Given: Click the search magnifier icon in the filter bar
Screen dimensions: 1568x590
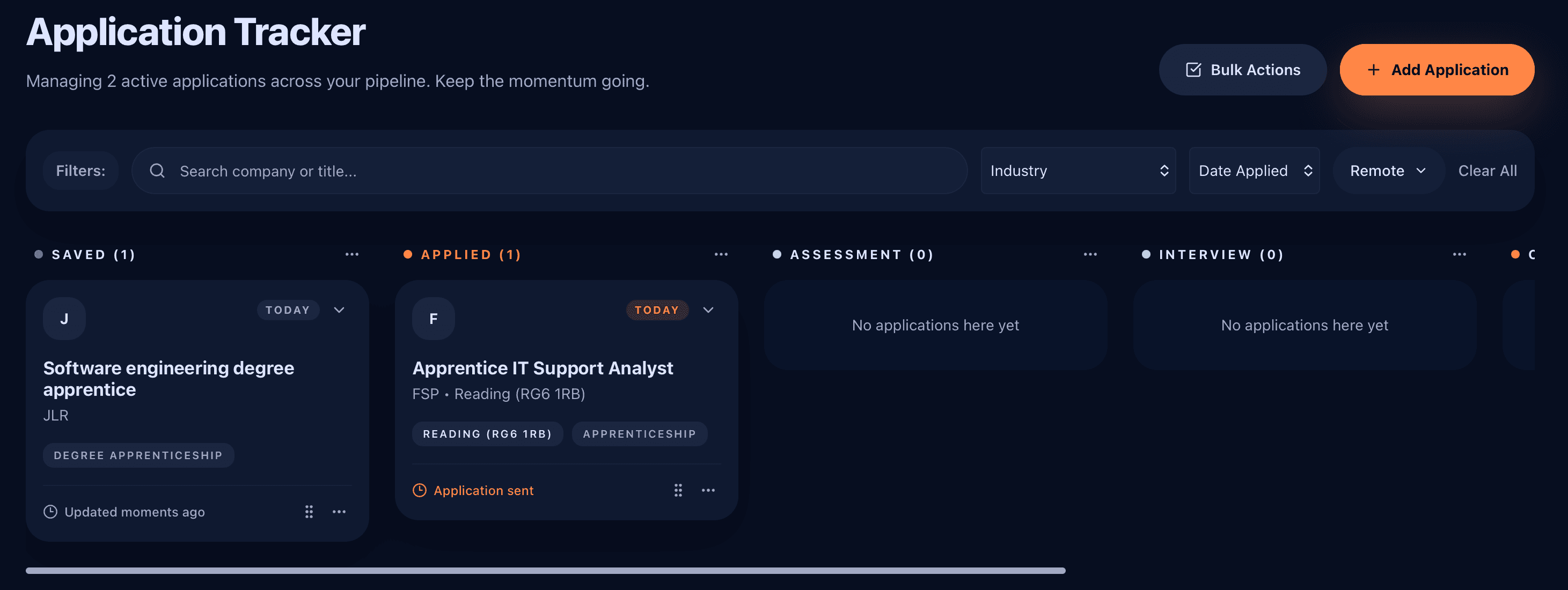Looking at the screenshot, I should [157, 171].
